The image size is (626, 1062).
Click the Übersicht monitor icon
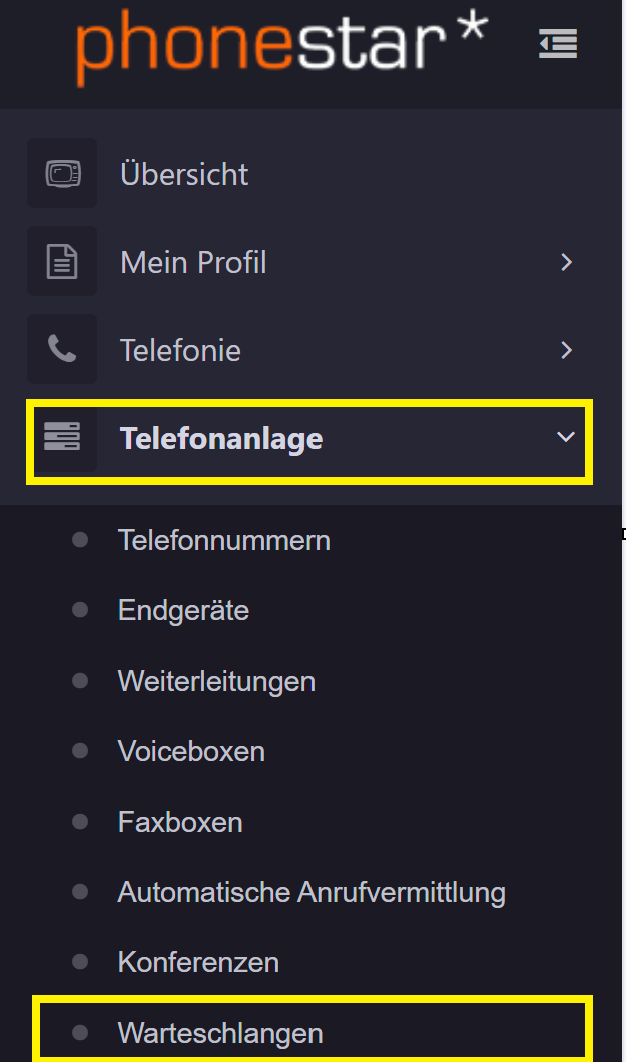62,173
